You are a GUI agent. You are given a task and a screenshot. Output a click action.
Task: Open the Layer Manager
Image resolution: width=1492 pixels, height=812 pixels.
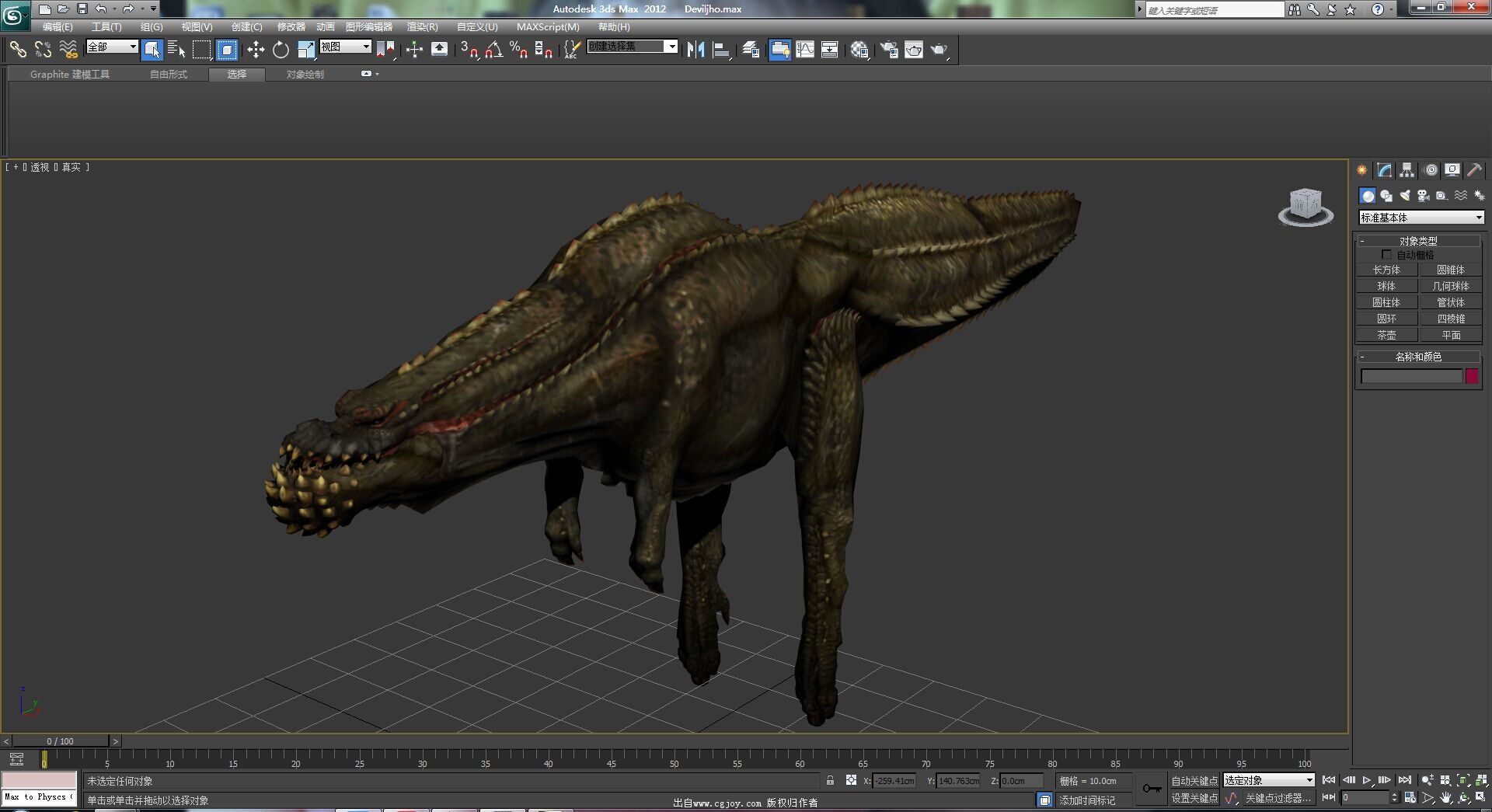(750, 50)
